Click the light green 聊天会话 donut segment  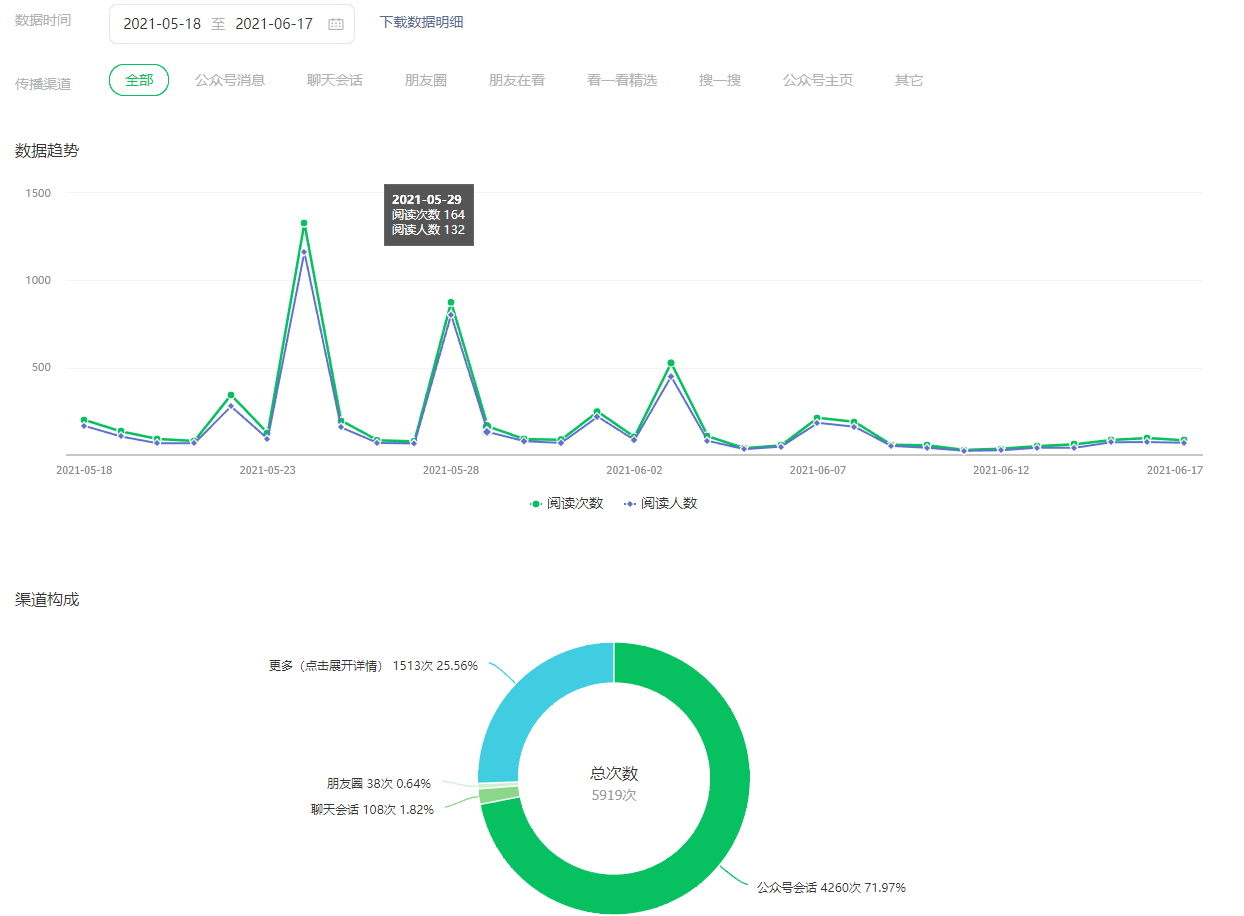(499, 795)
